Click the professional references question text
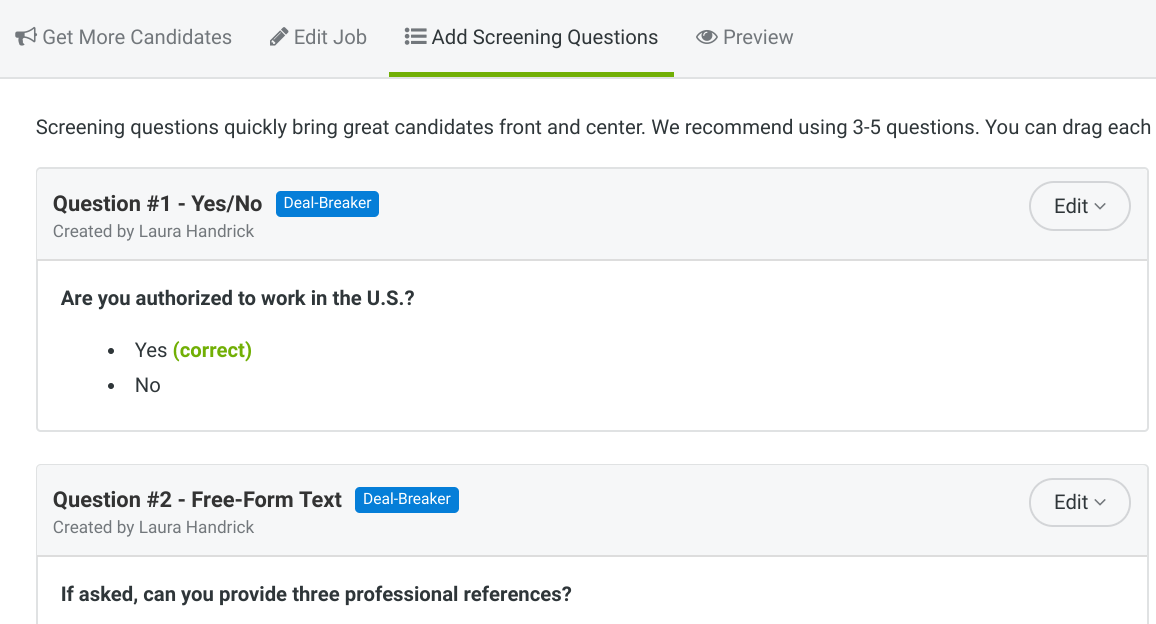The width and height of the screenshot is (1156, 624). (316, 594)
